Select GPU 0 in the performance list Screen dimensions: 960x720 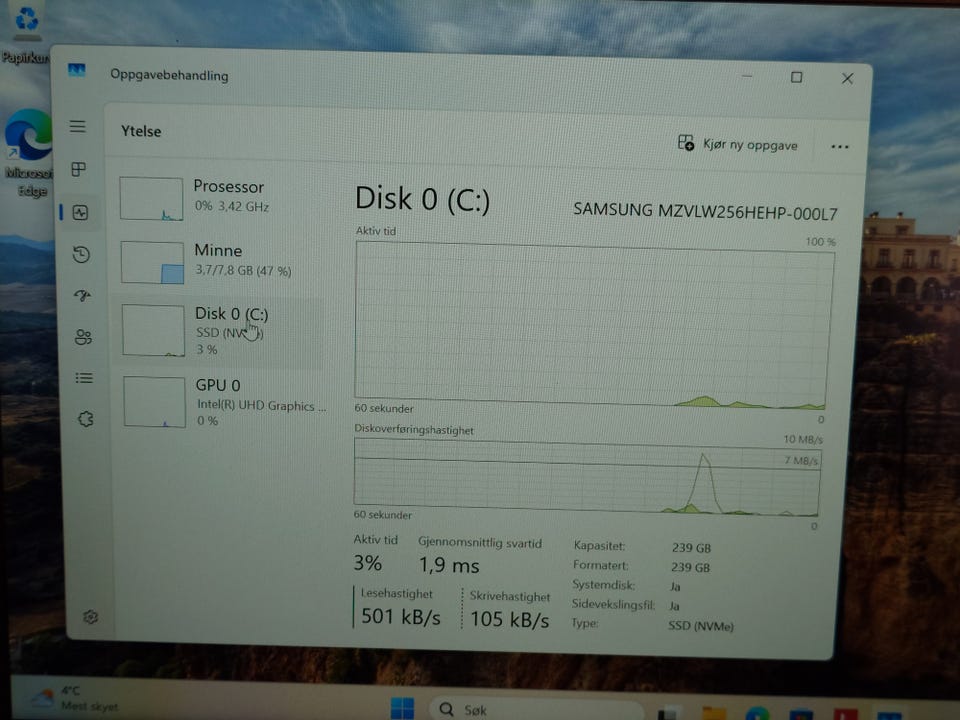223,402
